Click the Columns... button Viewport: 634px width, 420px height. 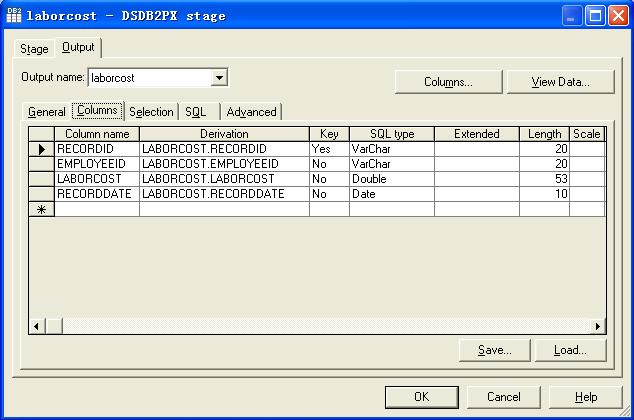click(448, 82)
